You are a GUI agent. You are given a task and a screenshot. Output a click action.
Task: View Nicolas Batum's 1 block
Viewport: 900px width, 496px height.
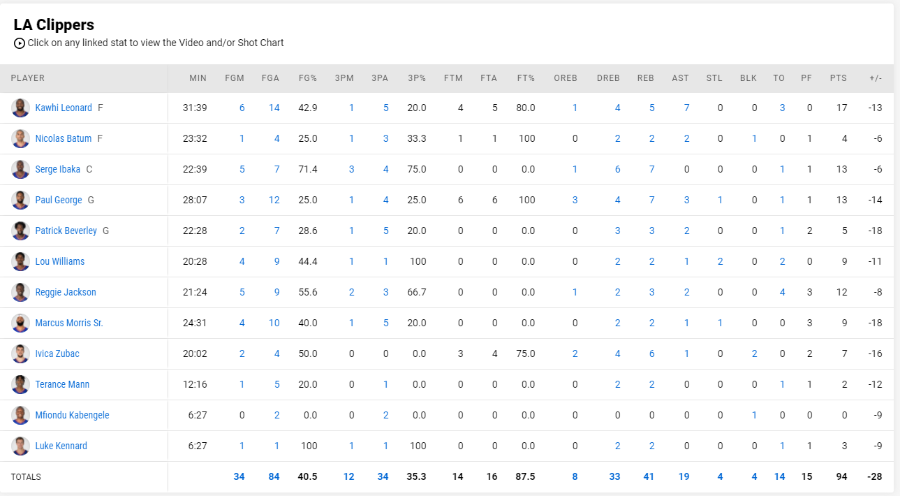(x=754, y=138)
